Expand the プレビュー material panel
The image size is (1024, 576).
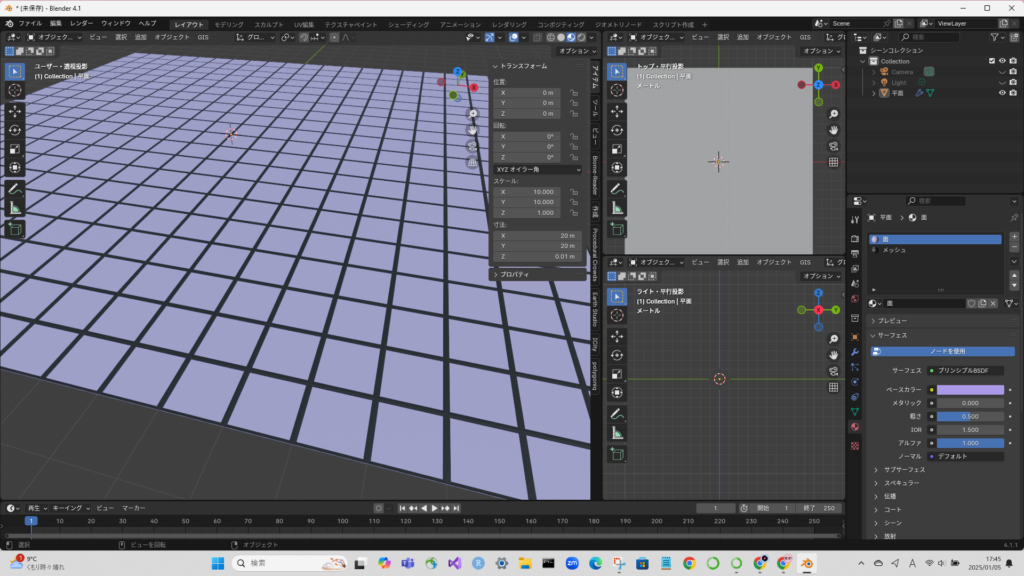tap(893, 320)
